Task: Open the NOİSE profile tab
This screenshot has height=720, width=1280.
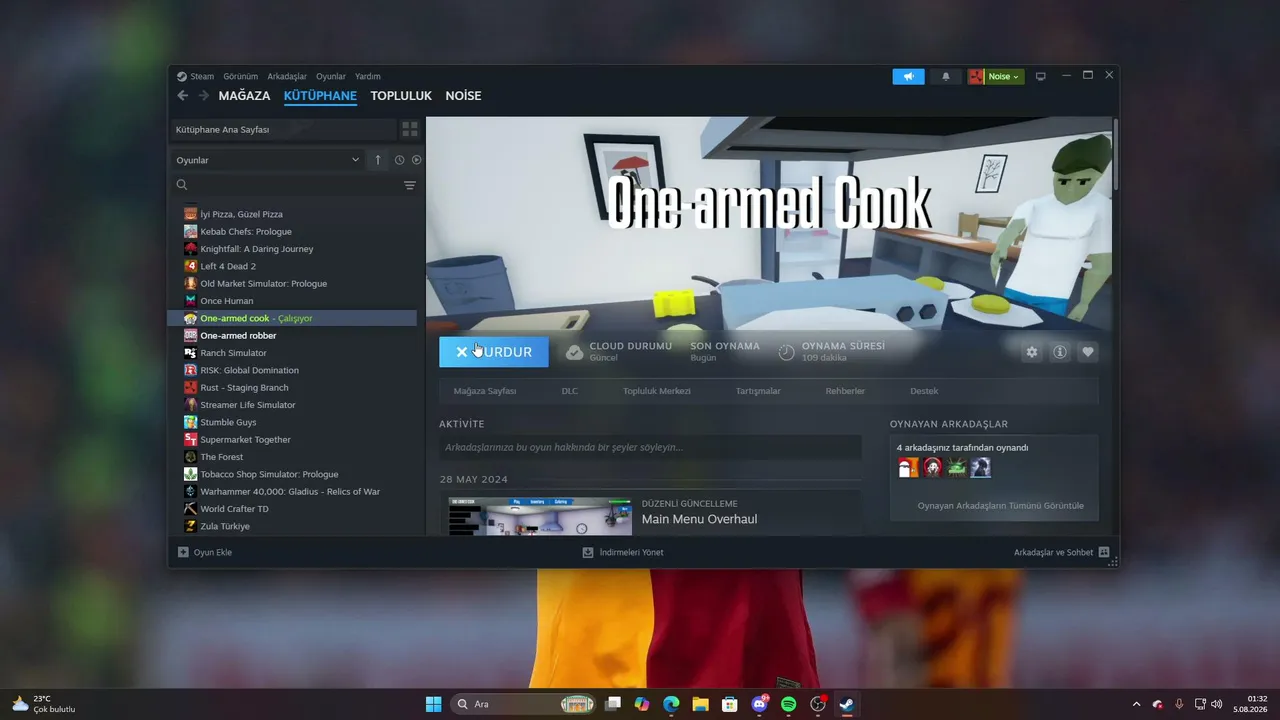Action: click(x=464, y=96)
